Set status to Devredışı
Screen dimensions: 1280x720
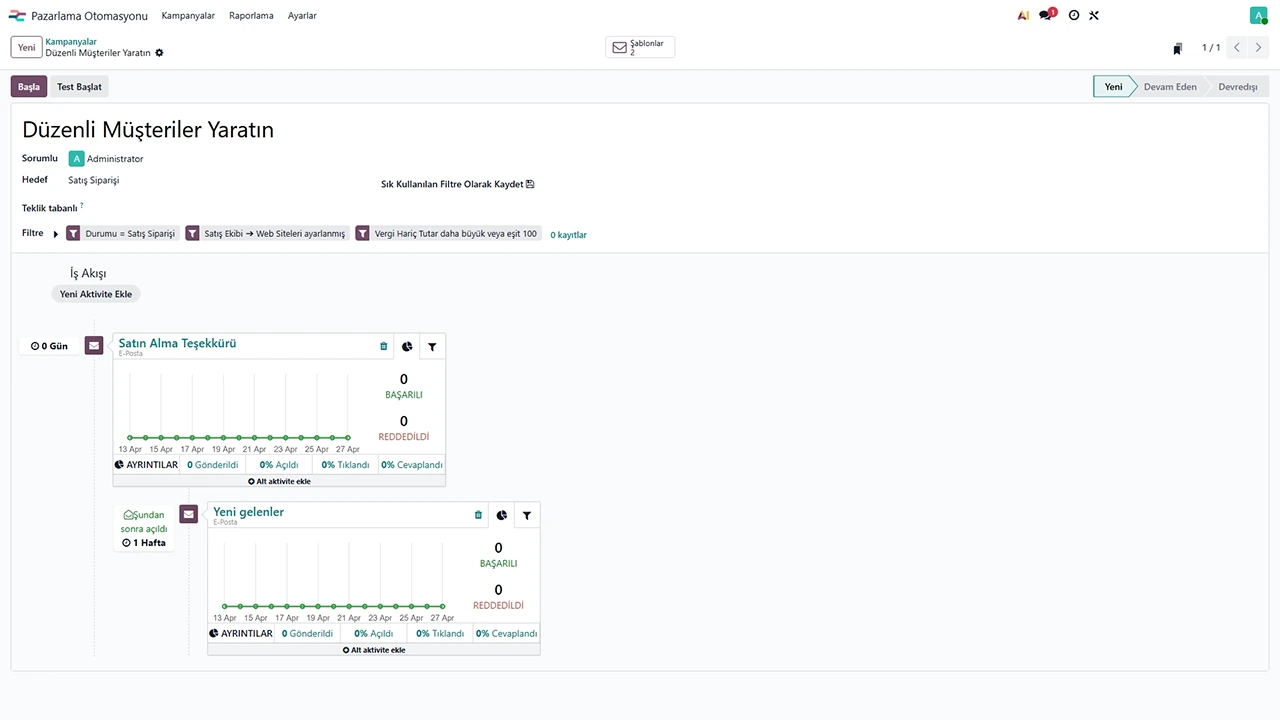click(x=1237, y=87)
